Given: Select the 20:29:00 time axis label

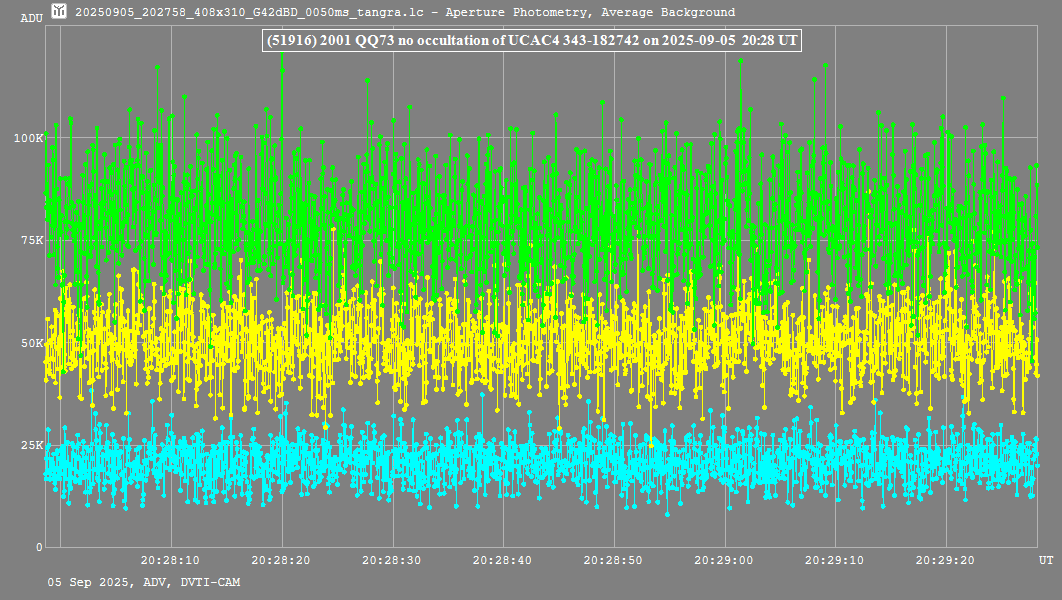Looking at the screenshot, I should (724, 561).
